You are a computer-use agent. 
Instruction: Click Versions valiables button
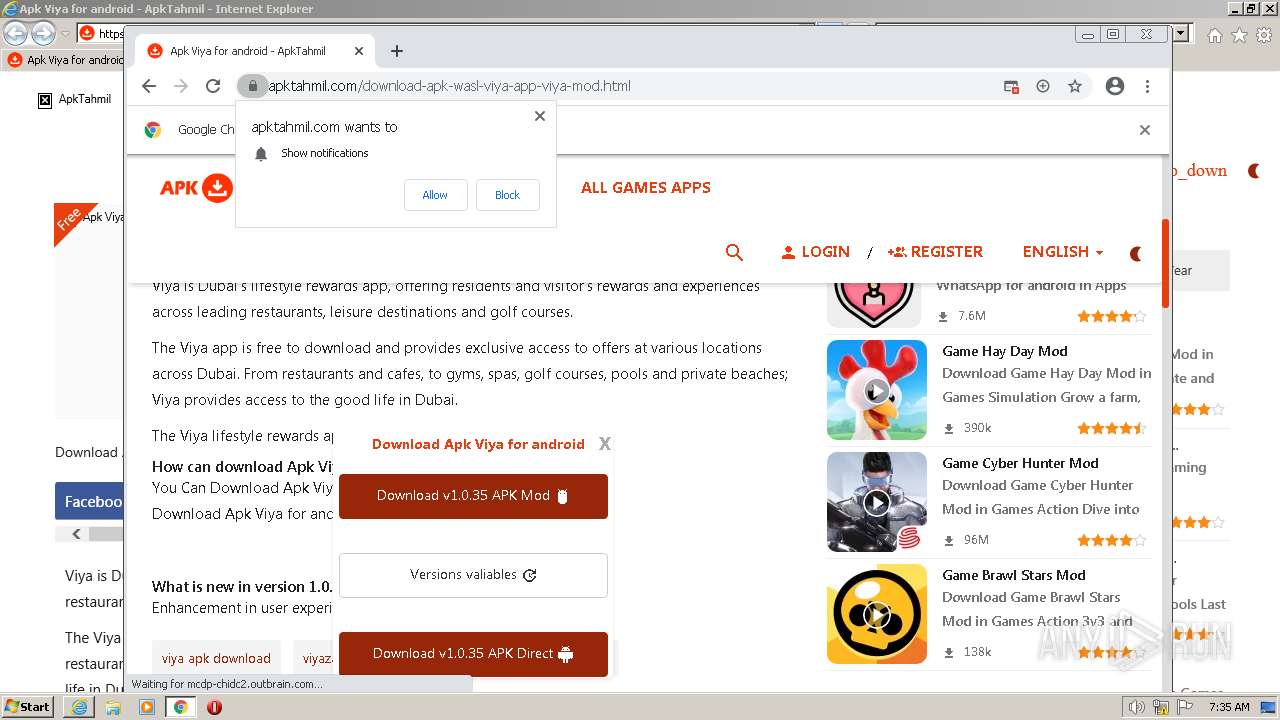point(473,575)
